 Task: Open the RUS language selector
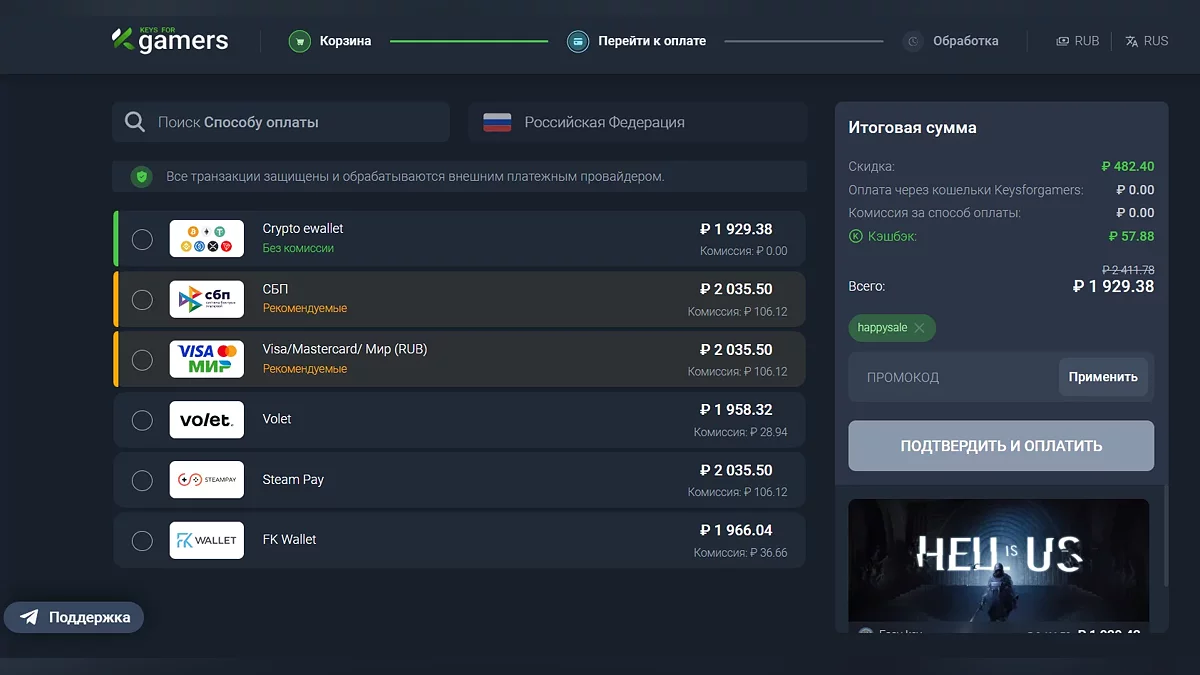pos(1146,41)
